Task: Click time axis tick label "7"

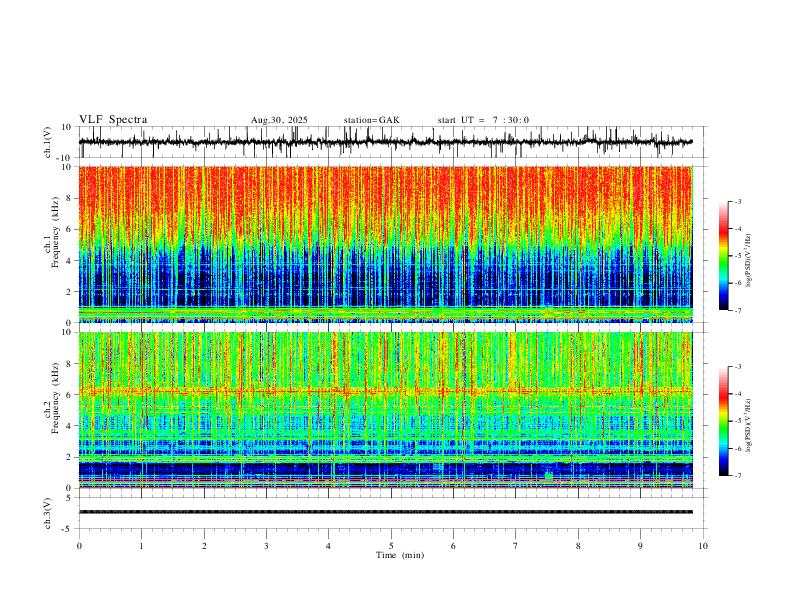Action: [x=516, y=546]
